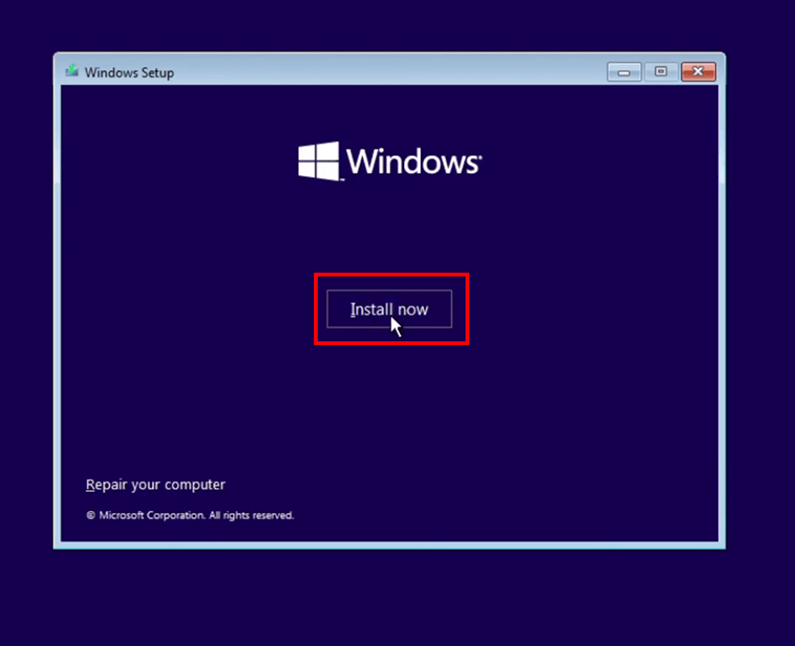The height and width of the screenshot is (646, 795).
Task: Minimize the Windows Setup window
Action: 624,72
